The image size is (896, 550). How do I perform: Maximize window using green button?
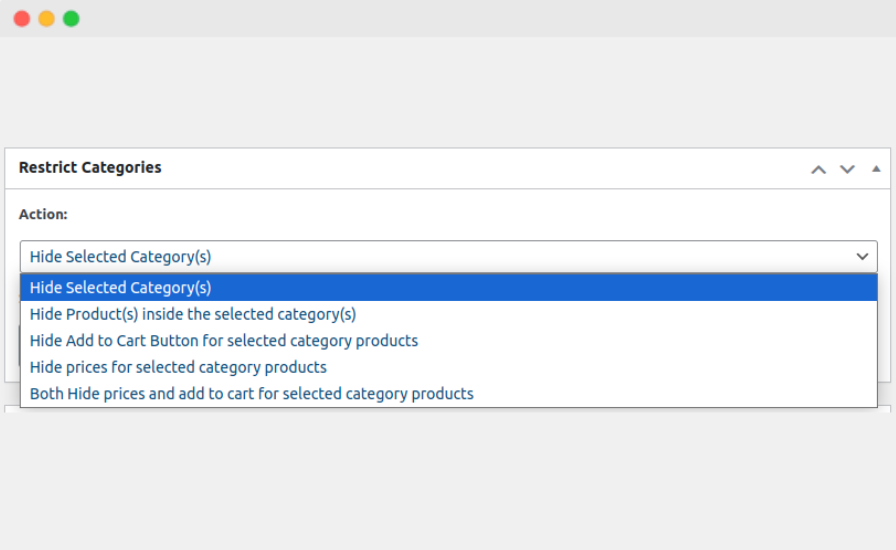point(71,19)
